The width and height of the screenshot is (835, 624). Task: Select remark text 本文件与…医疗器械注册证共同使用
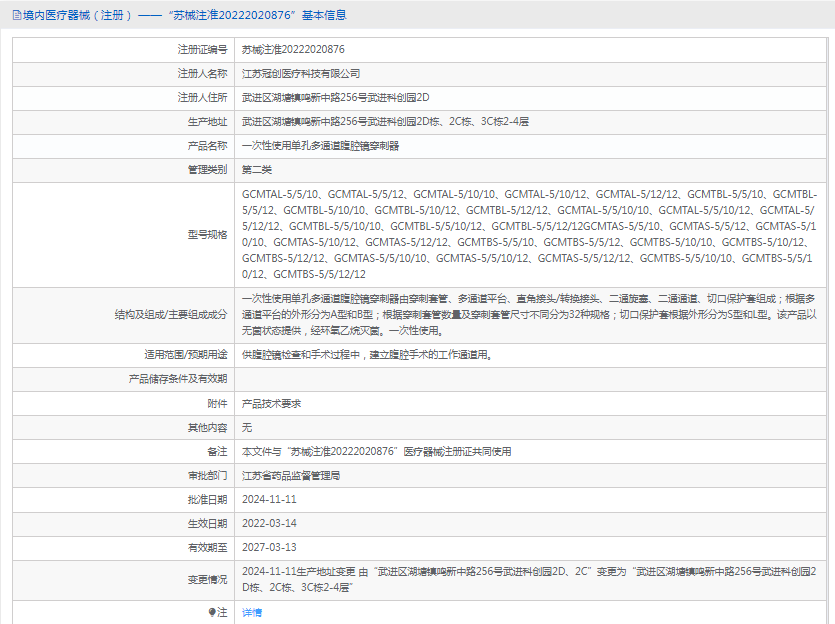point(376,451)
